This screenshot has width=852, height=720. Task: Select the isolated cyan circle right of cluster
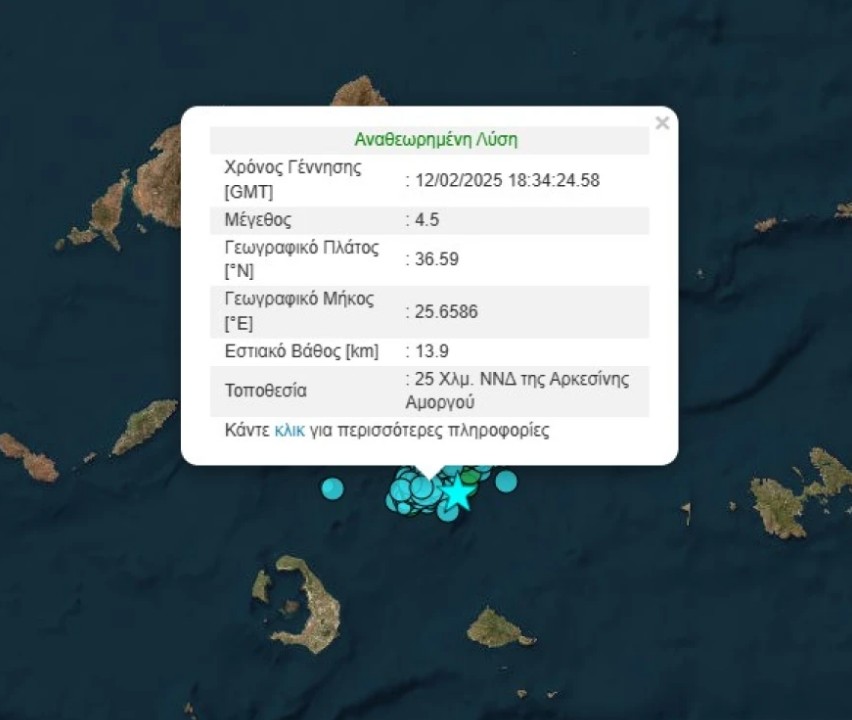(506, 481)
